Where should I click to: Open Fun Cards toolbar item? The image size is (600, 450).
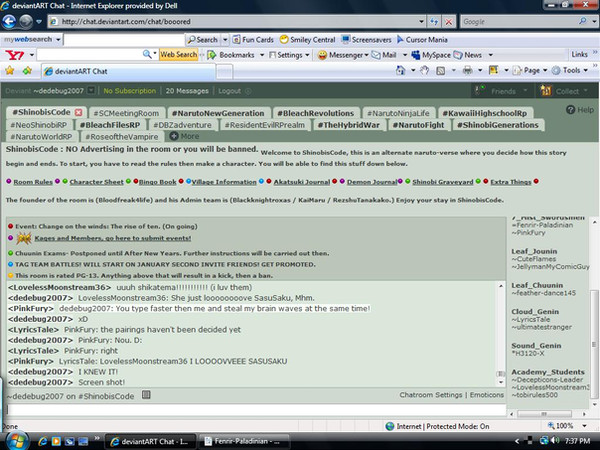coord(253,39)
